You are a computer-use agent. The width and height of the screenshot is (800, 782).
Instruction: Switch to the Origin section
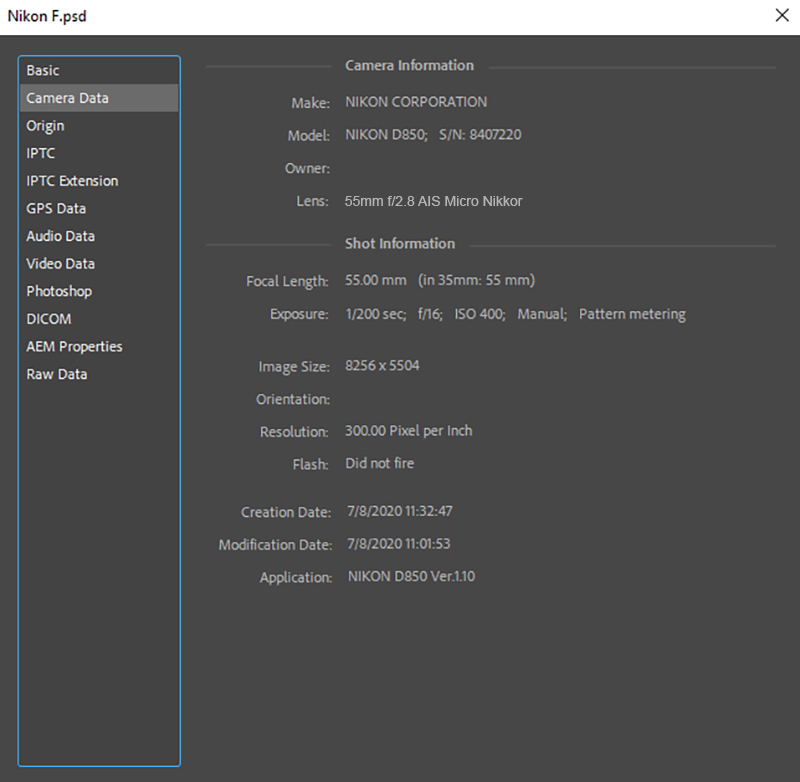[x=45, y=126]
